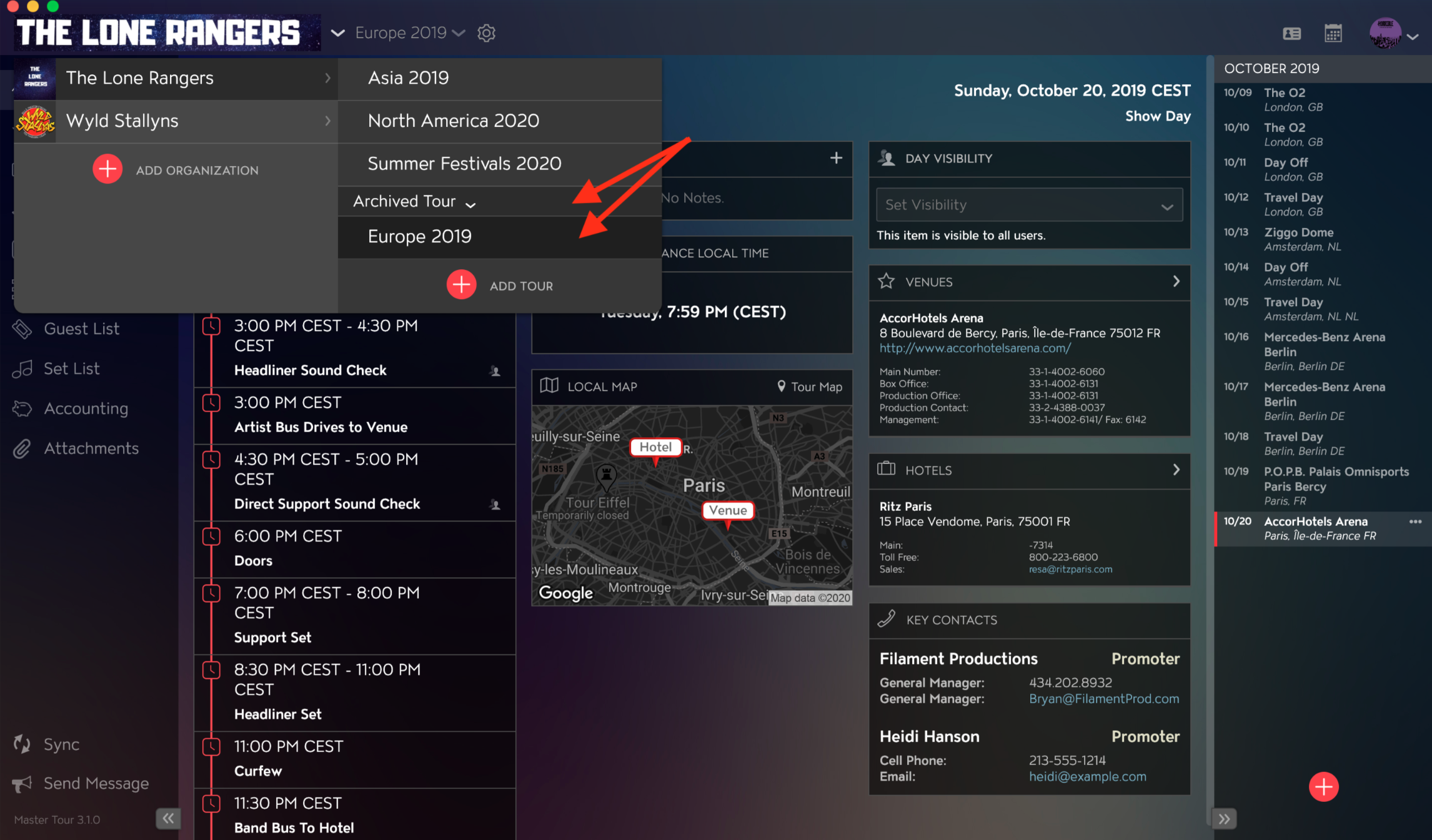Click the Send Message megaphone icon

pos(22,784)
